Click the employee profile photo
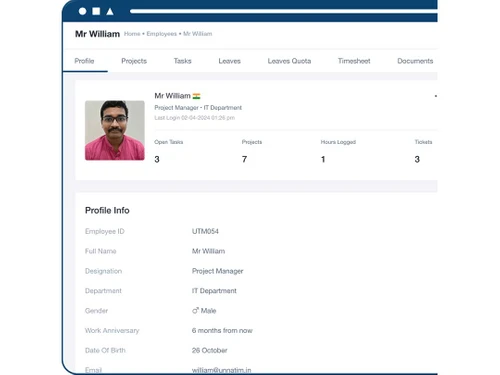 point(115,130)
